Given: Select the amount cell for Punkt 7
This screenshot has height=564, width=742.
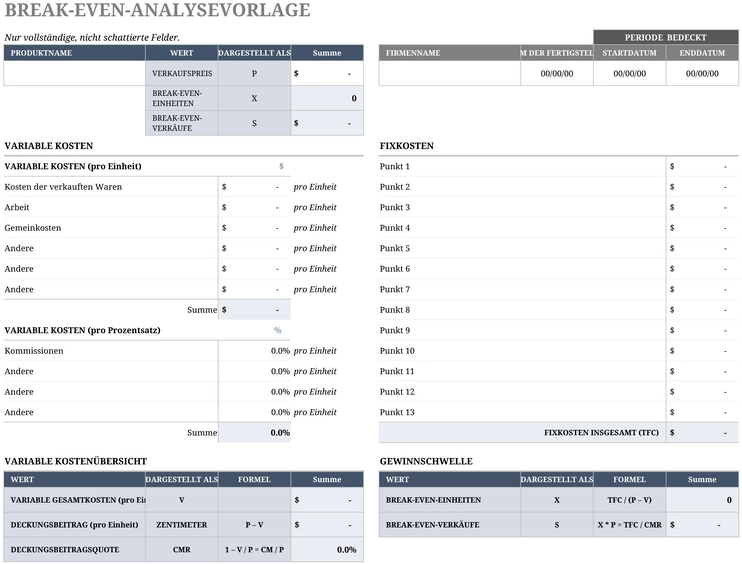Looking at the screenshot, I should (702, 289).
